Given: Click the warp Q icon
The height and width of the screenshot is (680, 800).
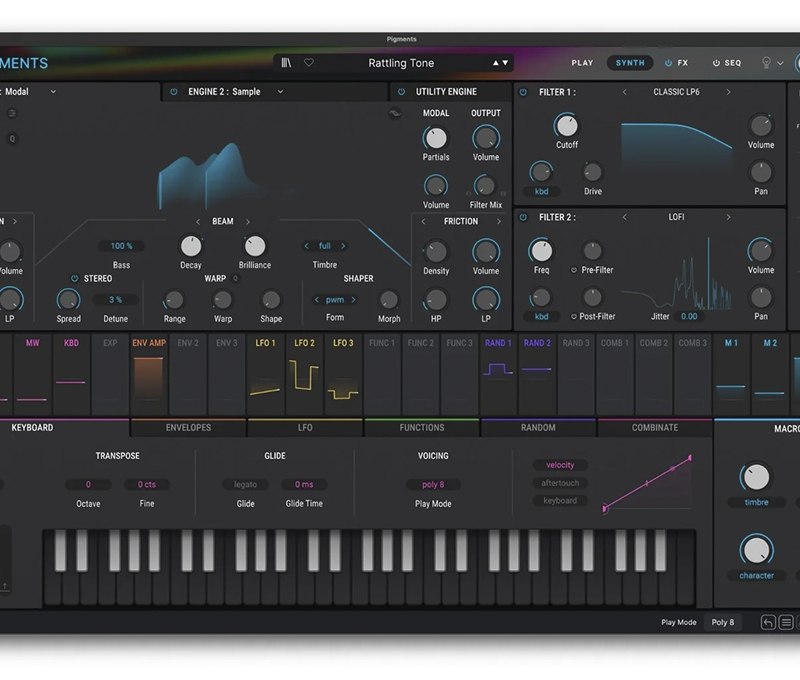Looking at the screenshot, I should point(235,279).
